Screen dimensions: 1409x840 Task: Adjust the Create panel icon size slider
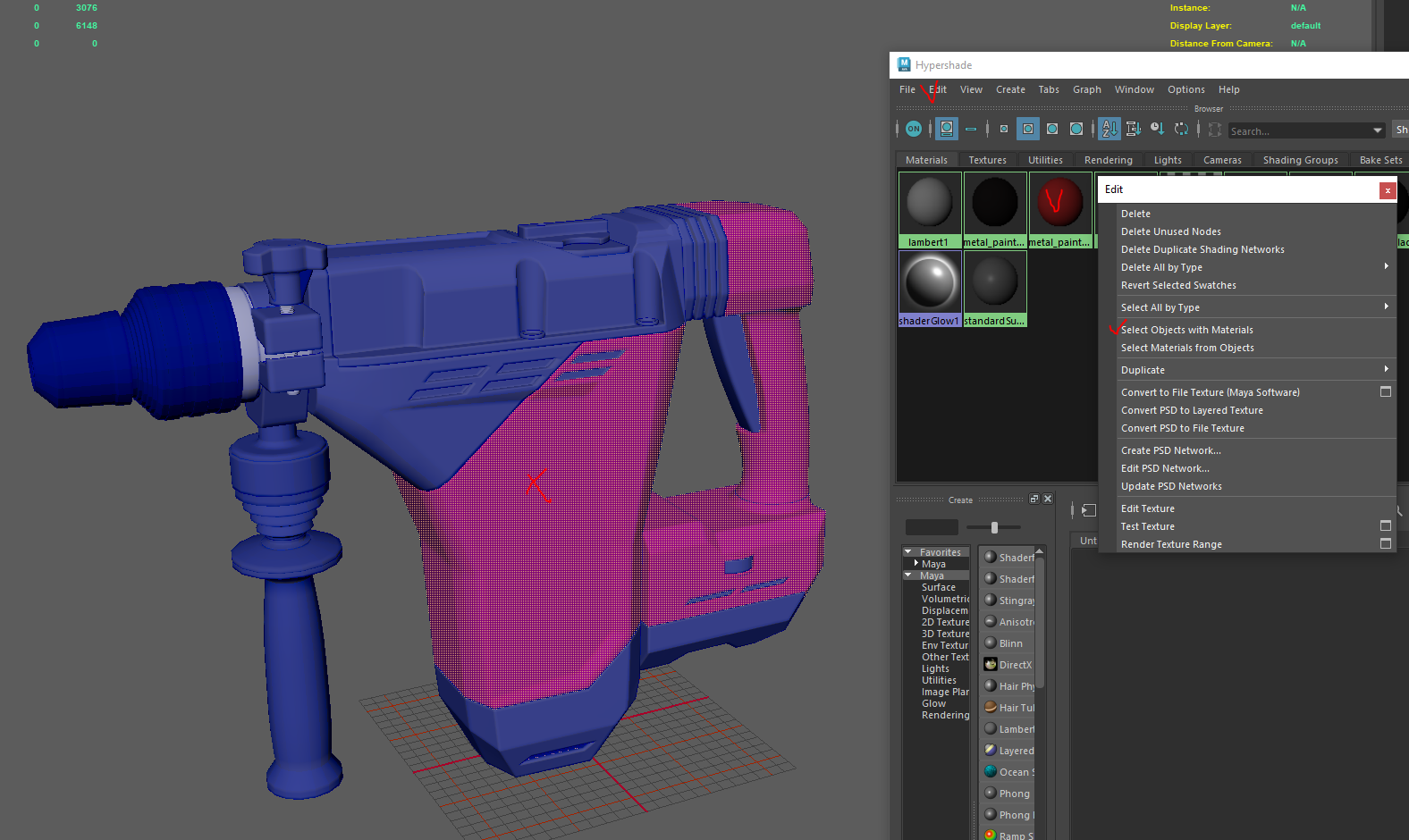click(994, 527)
